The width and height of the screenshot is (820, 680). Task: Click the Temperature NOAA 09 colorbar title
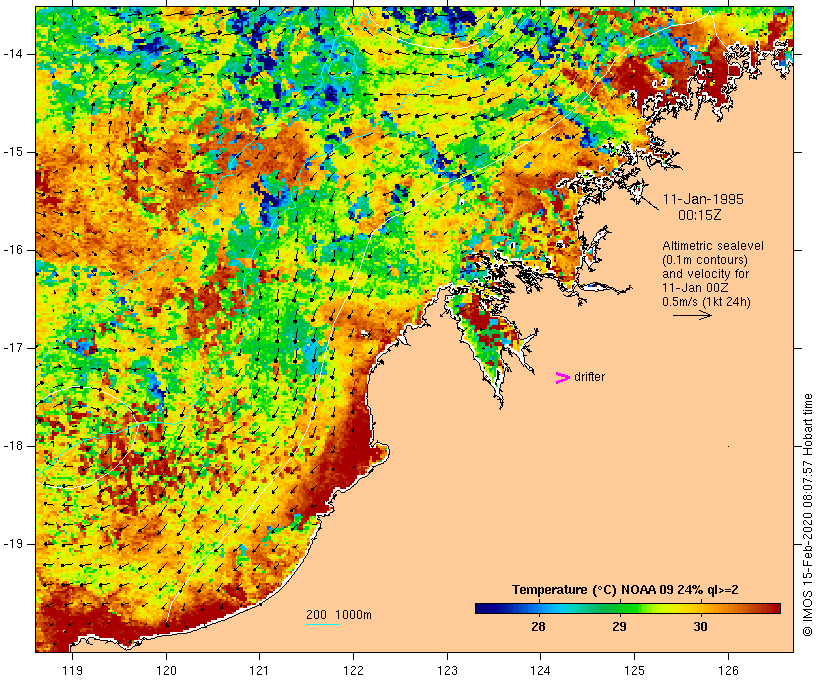tap(625, 590)
